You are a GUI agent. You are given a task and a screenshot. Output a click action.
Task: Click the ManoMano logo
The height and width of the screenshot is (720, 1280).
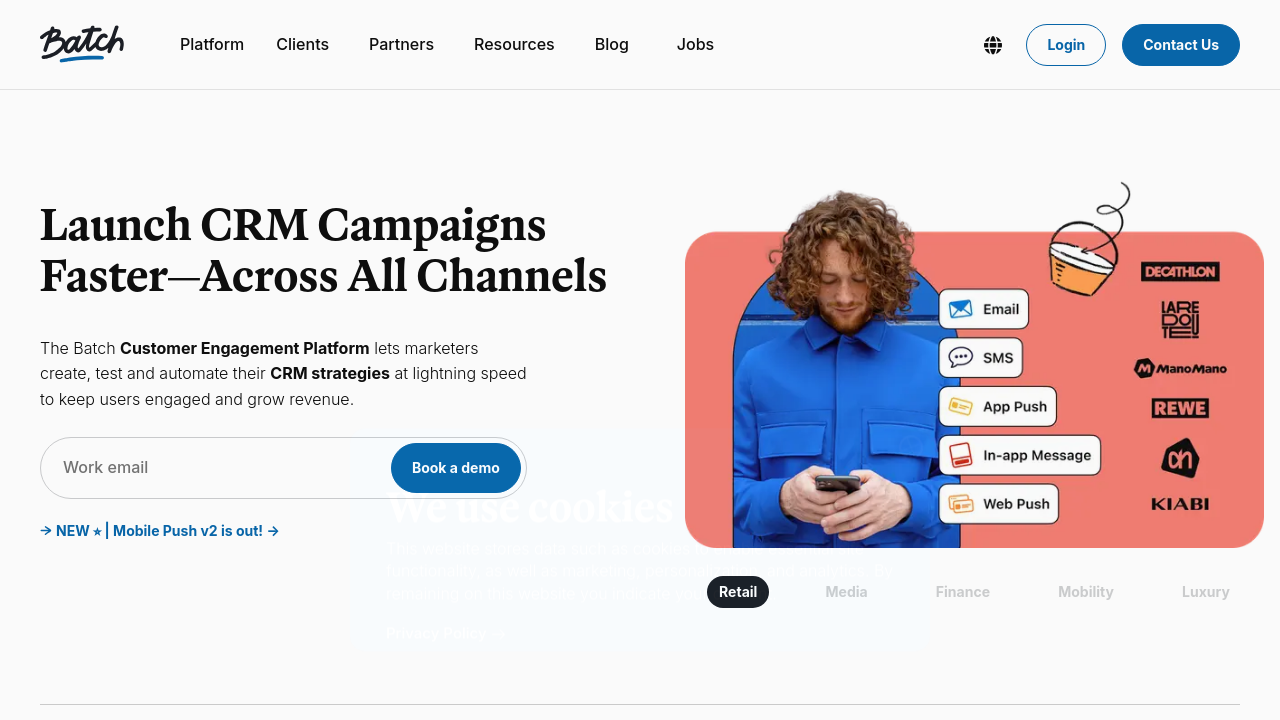tap(1180, 368)
